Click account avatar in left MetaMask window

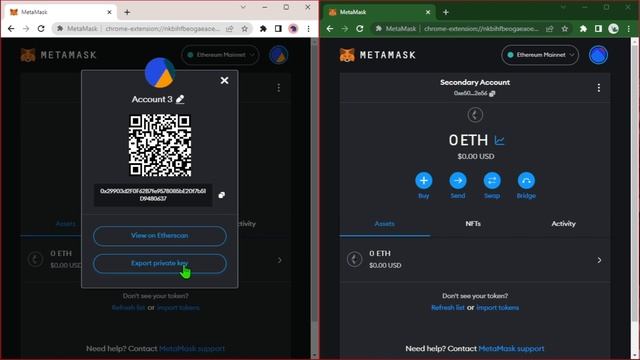point(279,55)
